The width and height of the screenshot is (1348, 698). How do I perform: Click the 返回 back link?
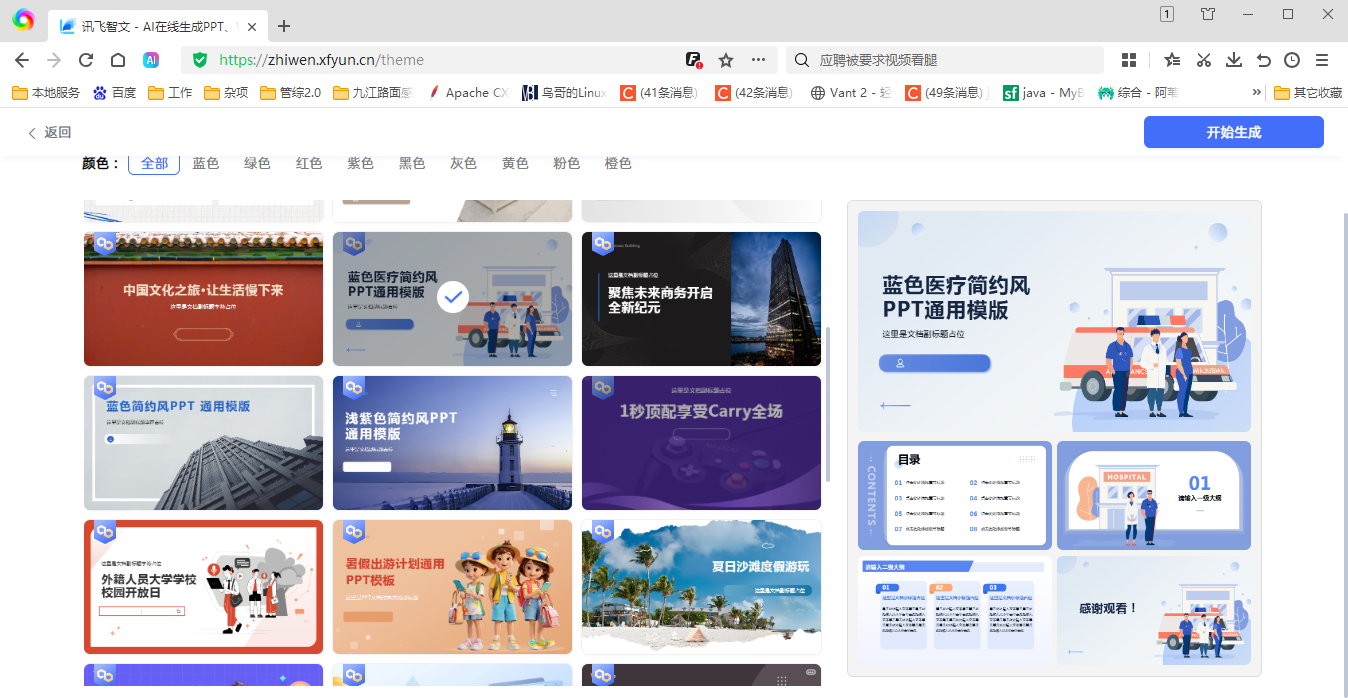49,132
